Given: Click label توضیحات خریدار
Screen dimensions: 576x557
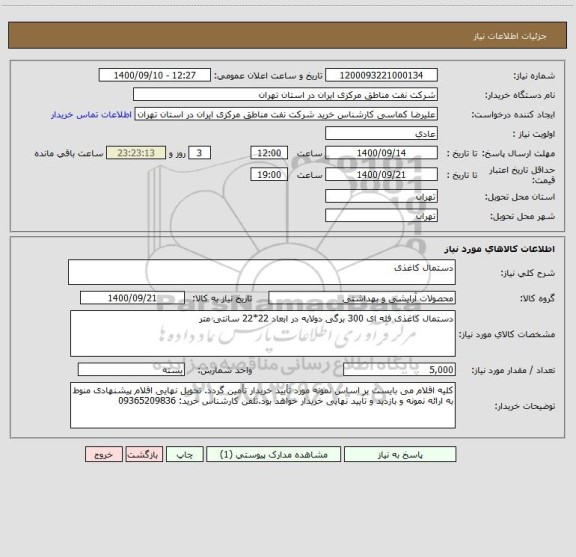Looking at the screenshot, I should (525, 406).
